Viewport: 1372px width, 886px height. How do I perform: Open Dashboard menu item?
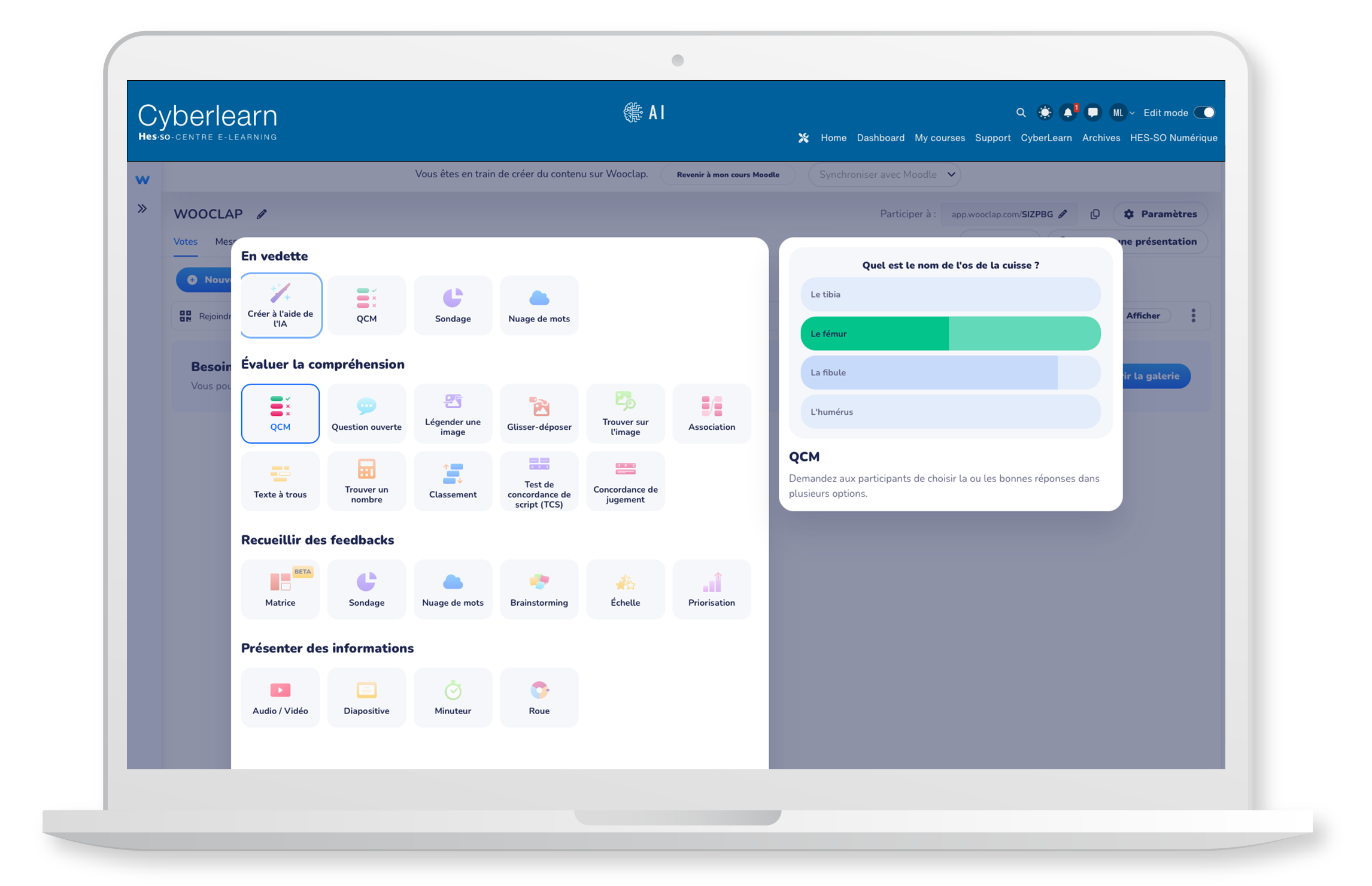(881, 138)
